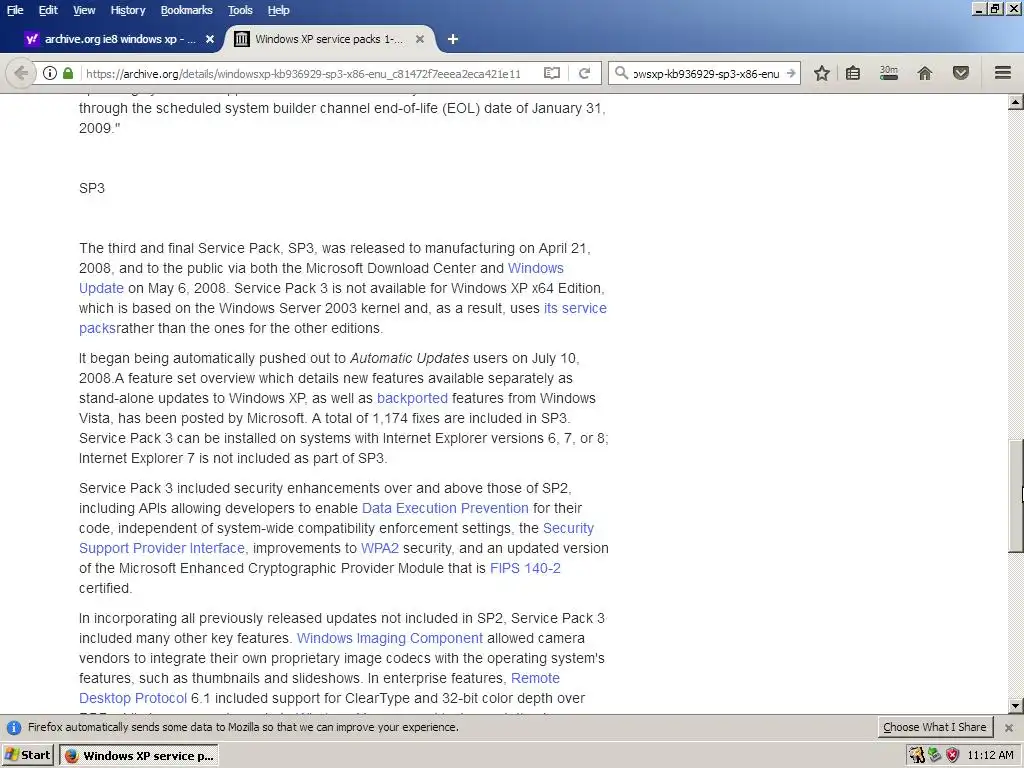Image resolution: width=1024 pixels, height=768 pixels.
Task: Open the 30m downloads indicator
Action: pos(888,73)
